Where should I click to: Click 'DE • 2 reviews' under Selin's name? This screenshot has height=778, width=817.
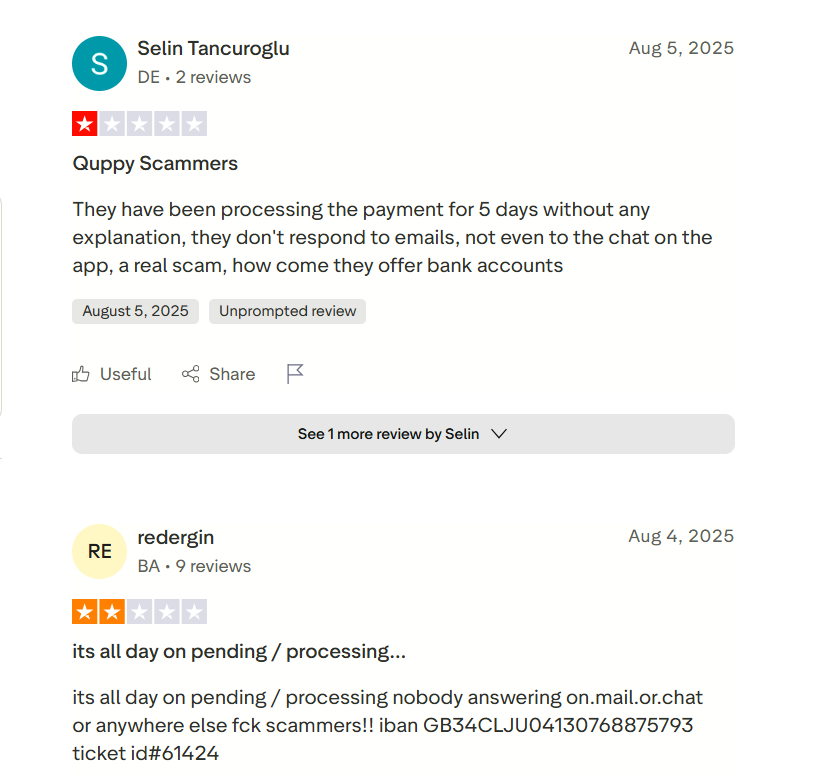point(194,77)
